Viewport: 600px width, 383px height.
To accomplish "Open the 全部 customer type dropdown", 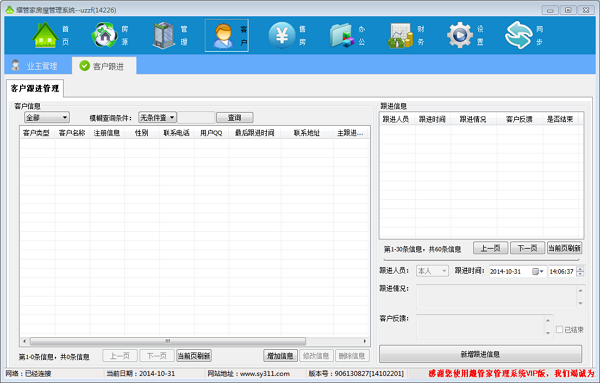I will pyautogui.click(x=47, y=117).
